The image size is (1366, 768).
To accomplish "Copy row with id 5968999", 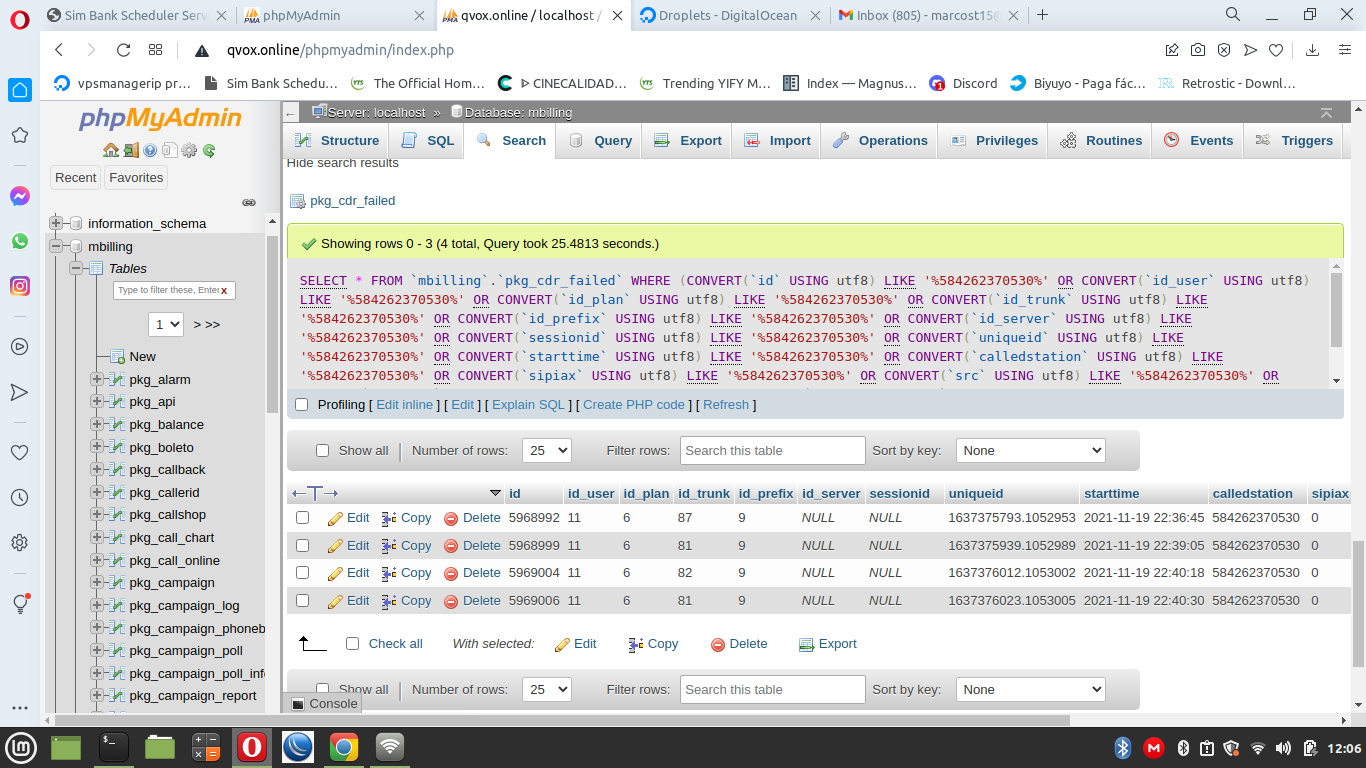I will pyautogui.click(x=407, y=546).
